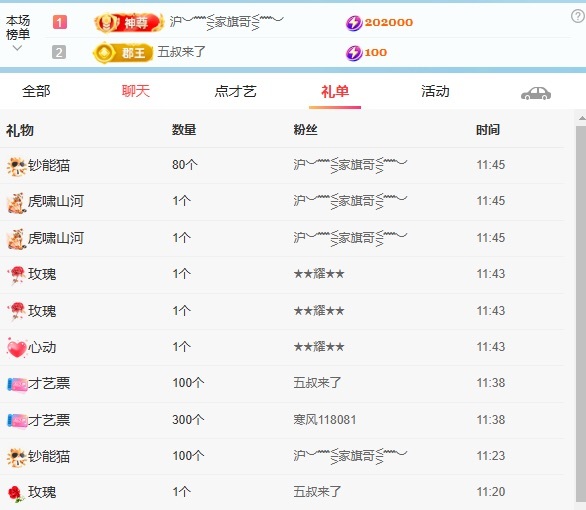Click rank 2 number badge

coord(59,52)
